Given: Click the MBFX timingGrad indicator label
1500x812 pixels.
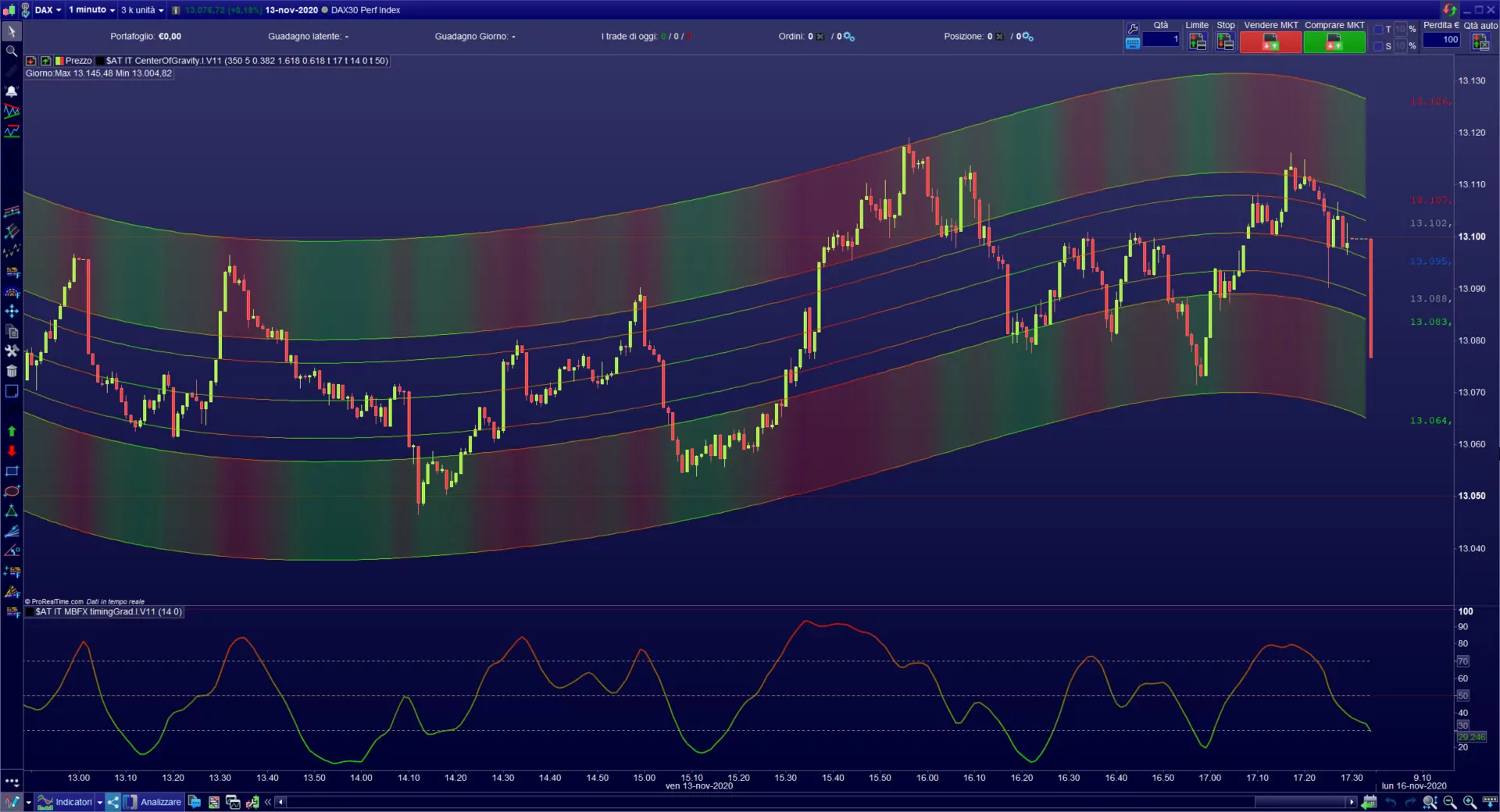Looking at the screenshot, I should point(109,612).
